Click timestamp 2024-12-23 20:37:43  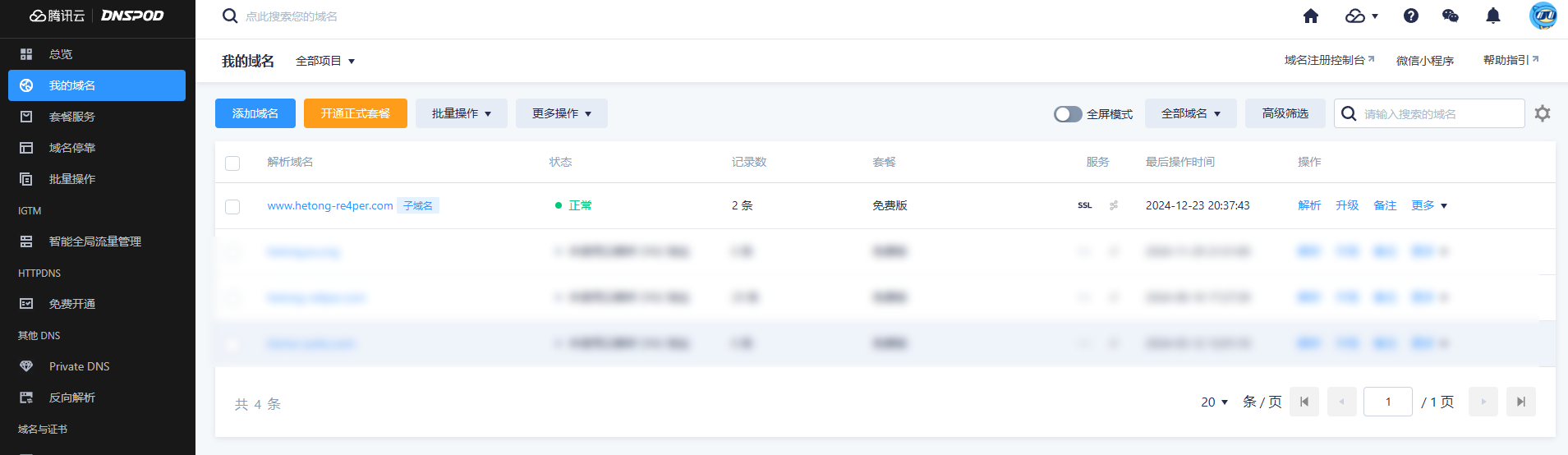(1198, 205)
